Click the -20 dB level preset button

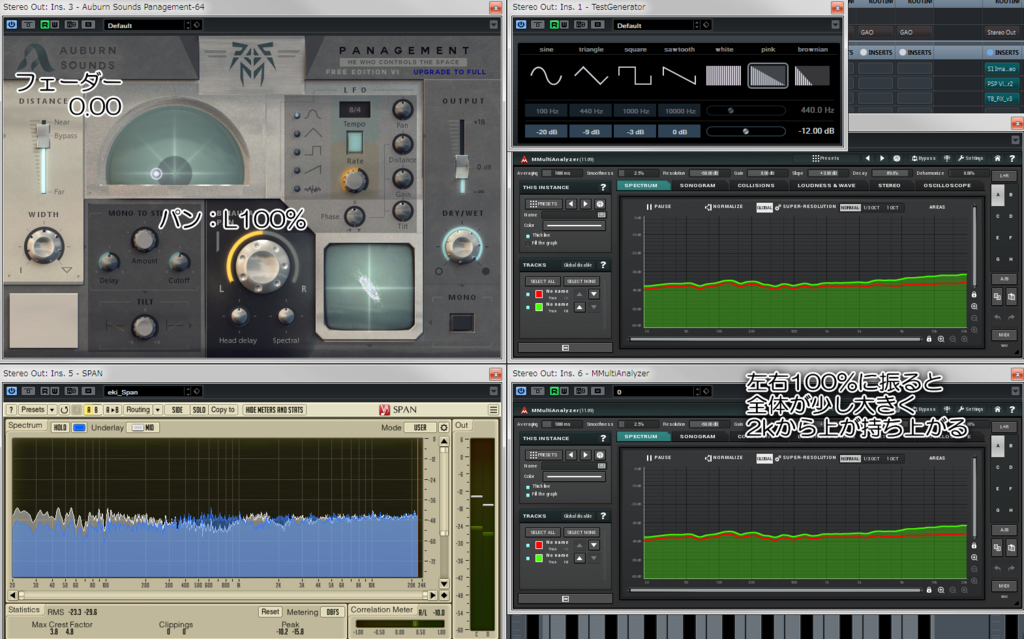tap(547, 131)
